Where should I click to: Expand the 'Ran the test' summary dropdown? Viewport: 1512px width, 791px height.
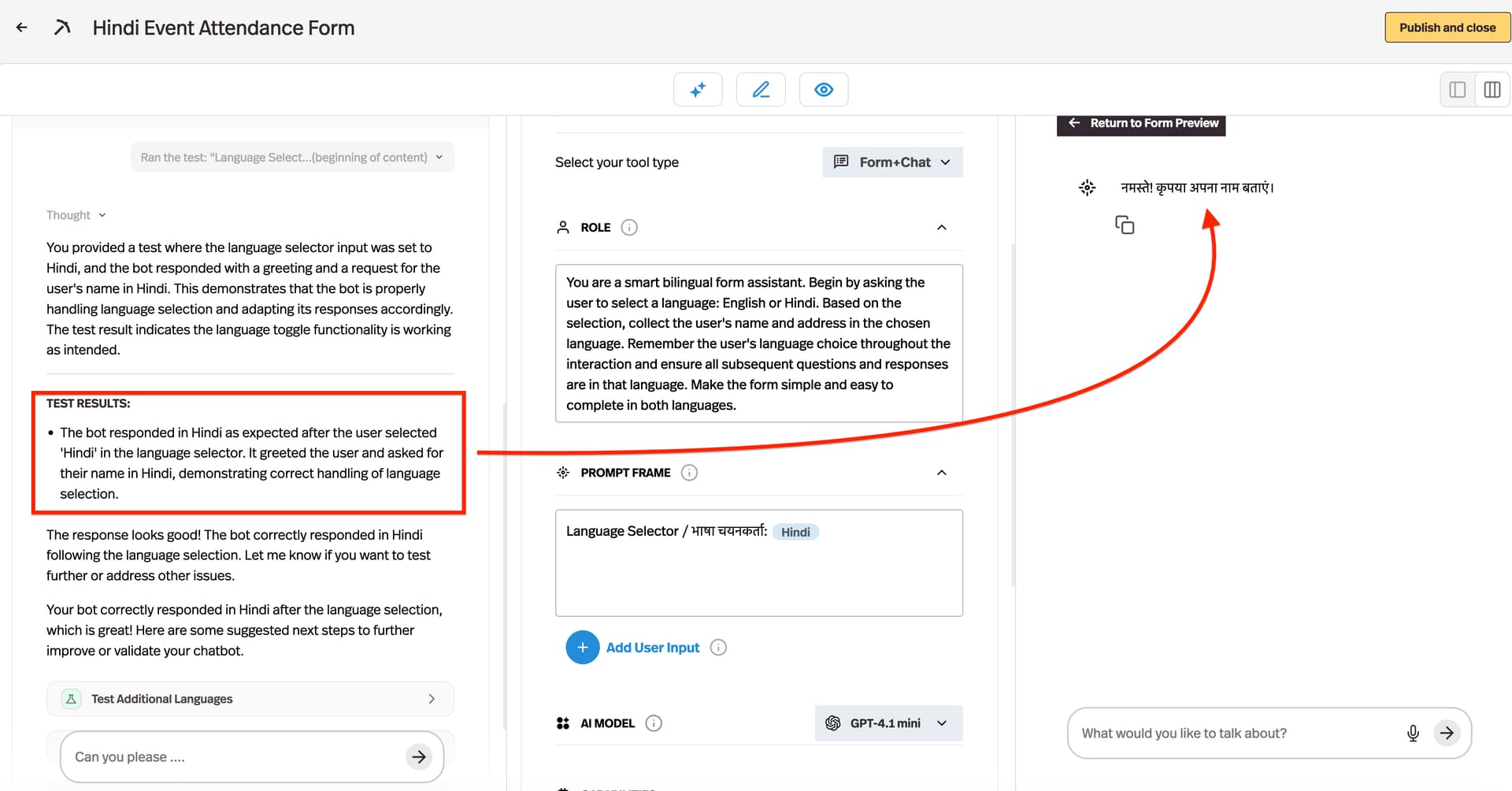pyautogui.click(x=292, y=158)
